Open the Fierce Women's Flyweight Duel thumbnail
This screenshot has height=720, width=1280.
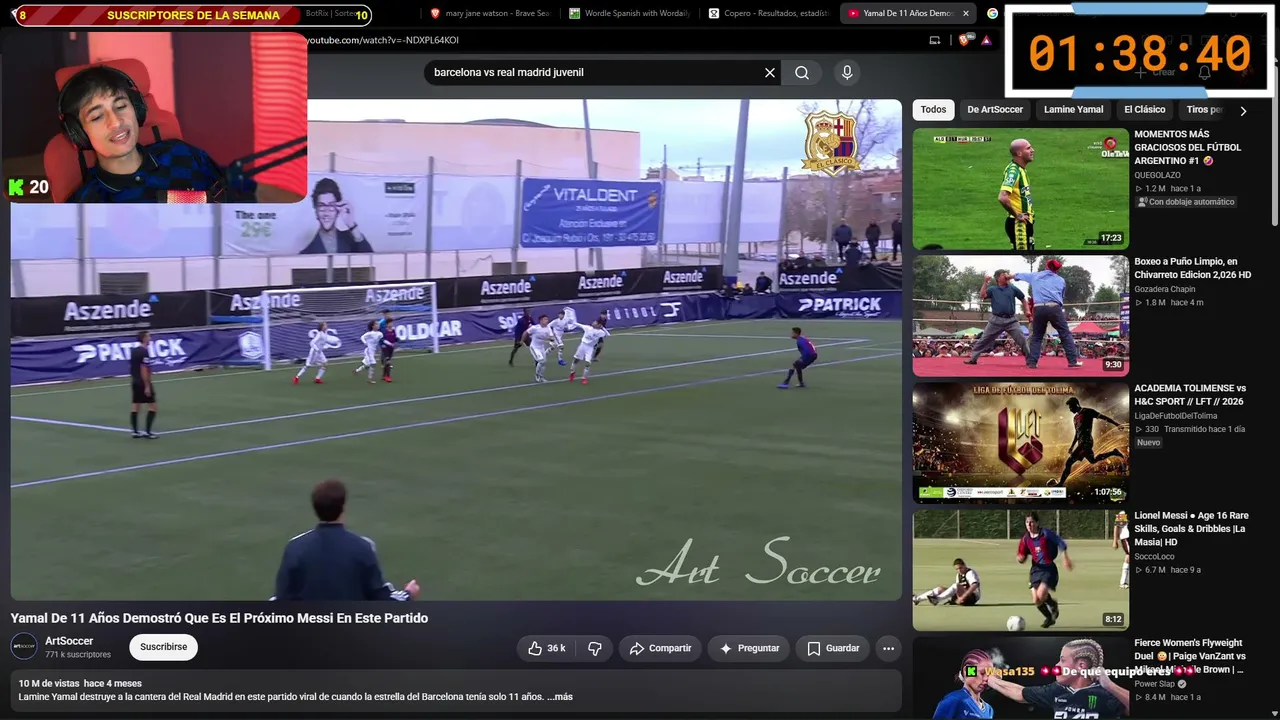coord(1020,678)
